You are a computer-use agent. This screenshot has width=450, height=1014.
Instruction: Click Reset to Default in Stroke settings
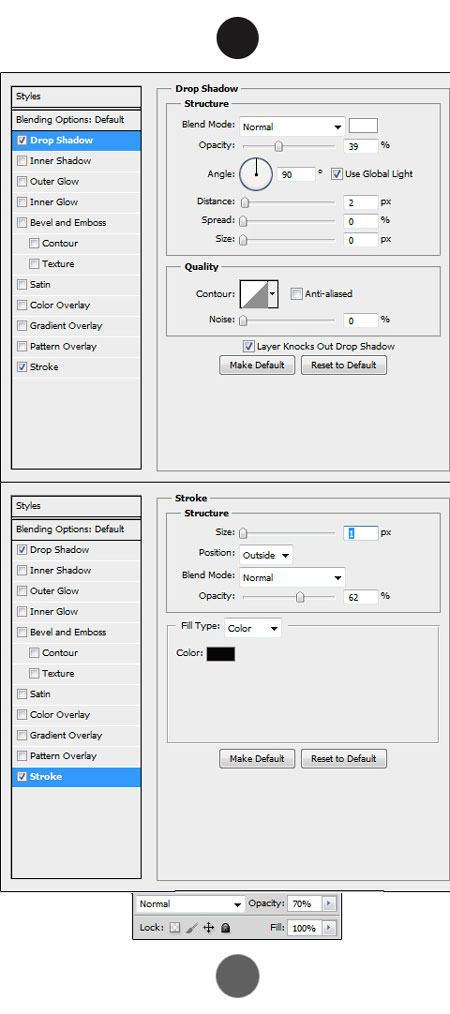click(x=344, y=759)
